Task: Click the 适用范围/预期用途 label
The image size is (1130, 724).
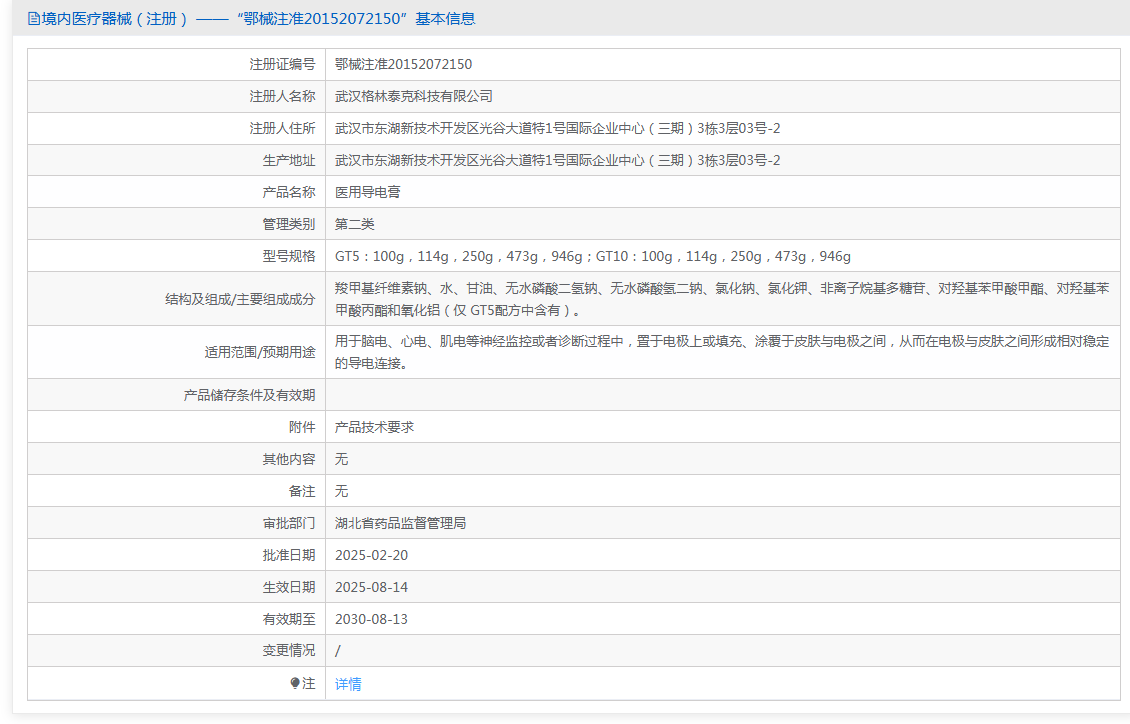Action: pyautogui.click(x=260, y=352)
